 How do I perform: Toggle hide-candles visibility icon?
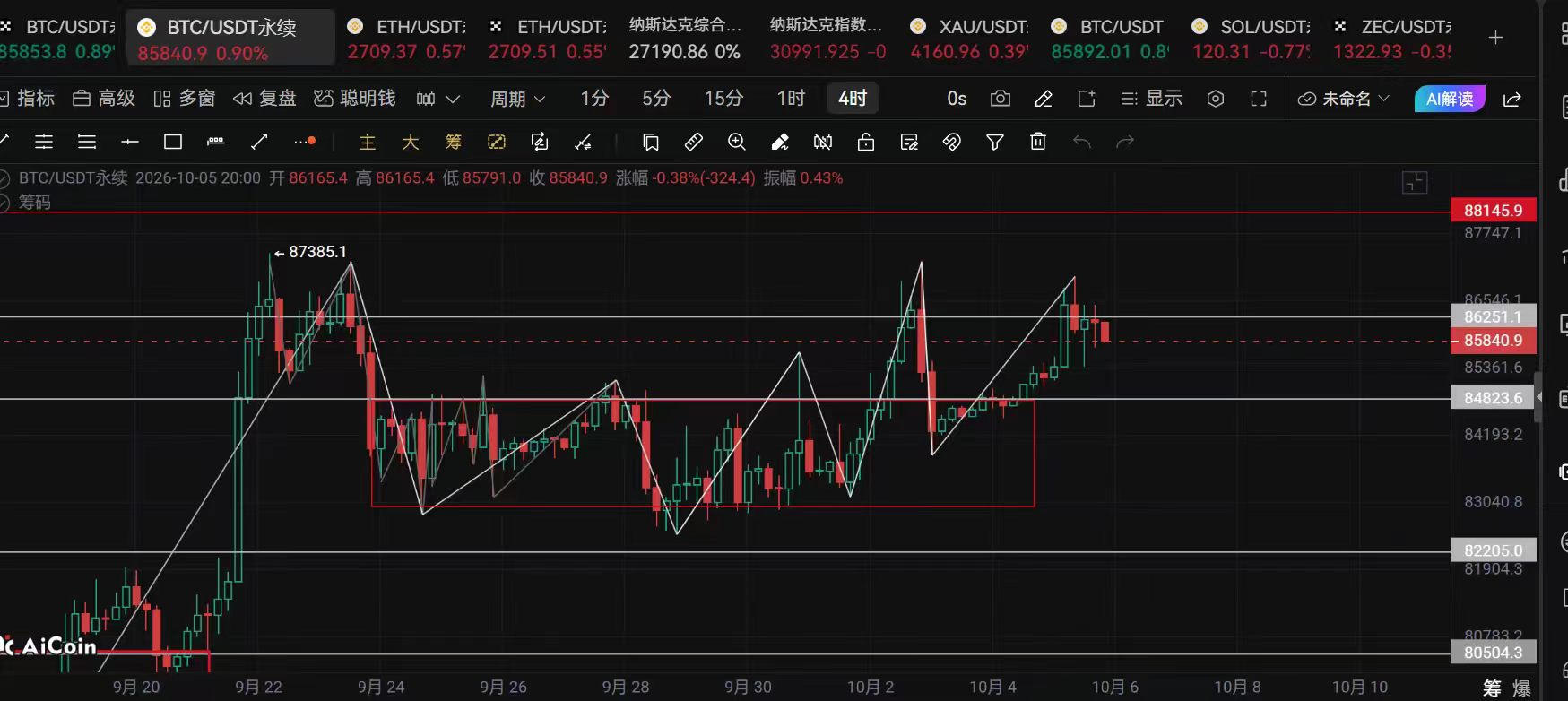(x=822, y=142)
